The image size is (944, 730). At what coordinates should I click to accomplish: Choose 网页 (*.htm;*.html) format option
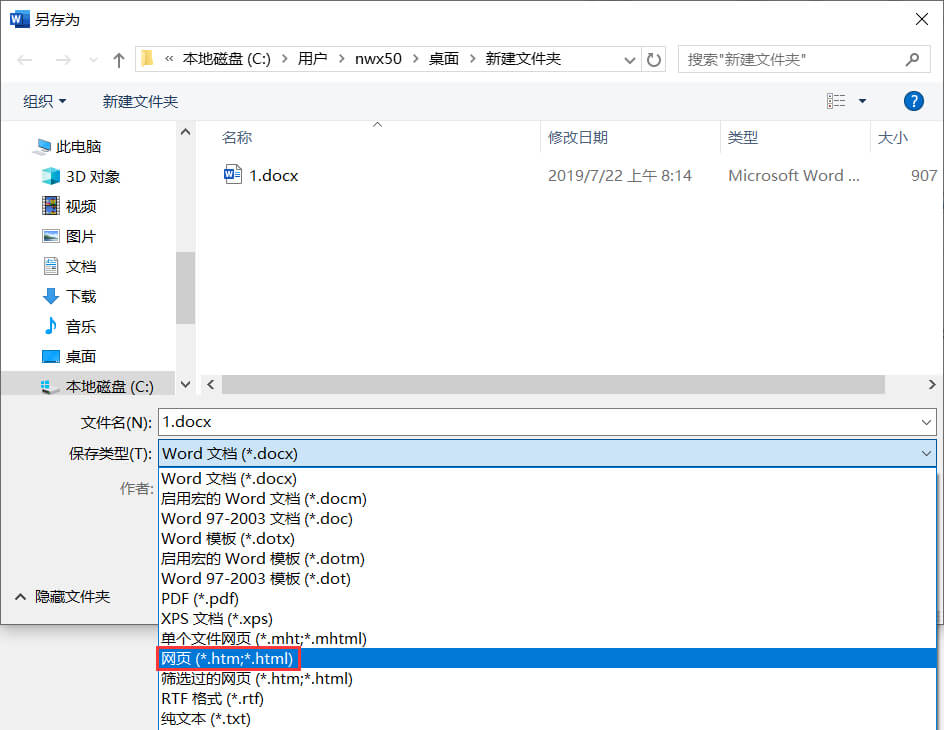coord(227,658)
